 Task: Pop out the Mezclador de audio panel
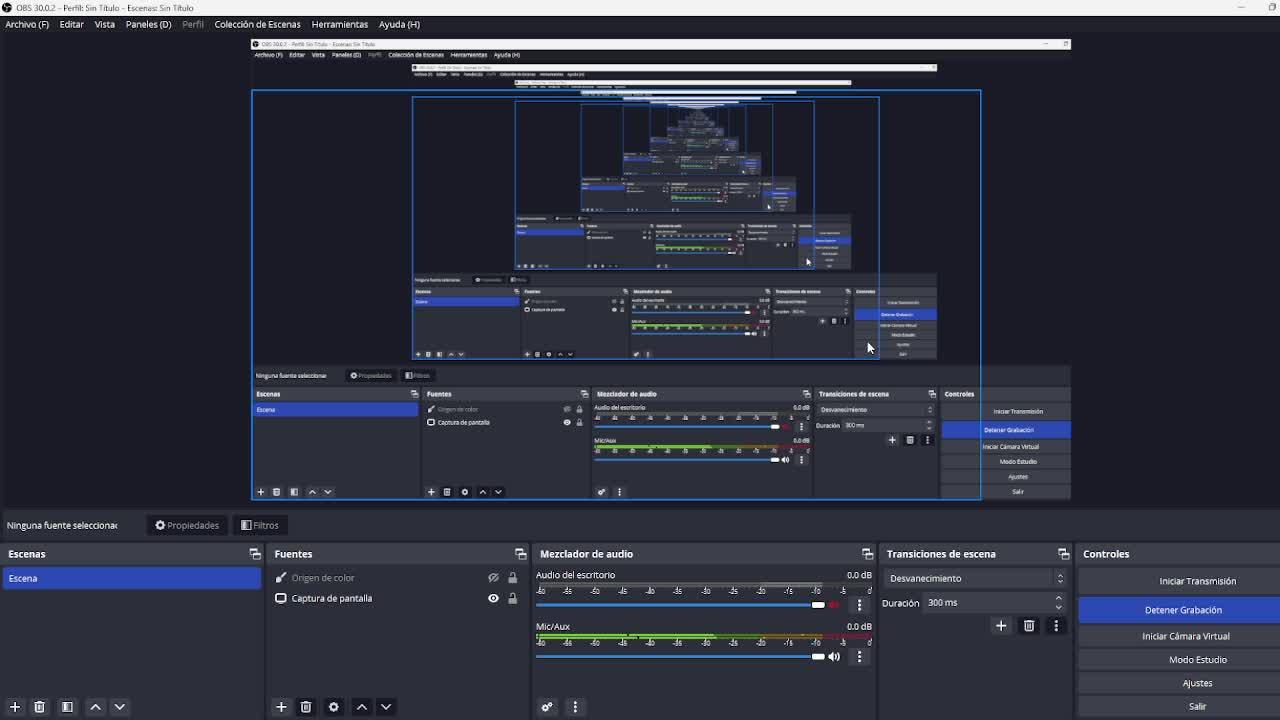[867, 554]
